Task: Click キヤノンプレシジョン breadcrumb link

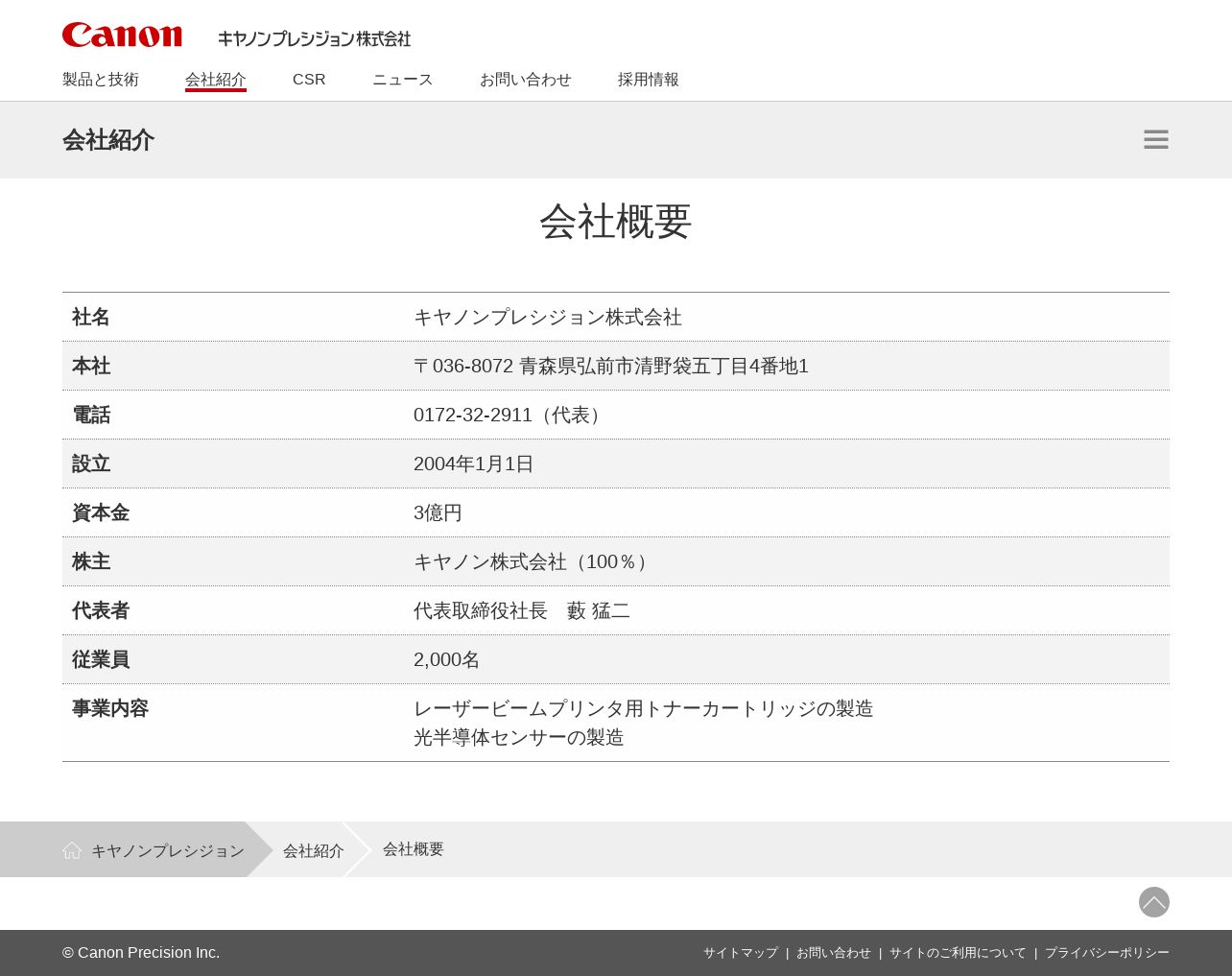Action: click(168, 851)
